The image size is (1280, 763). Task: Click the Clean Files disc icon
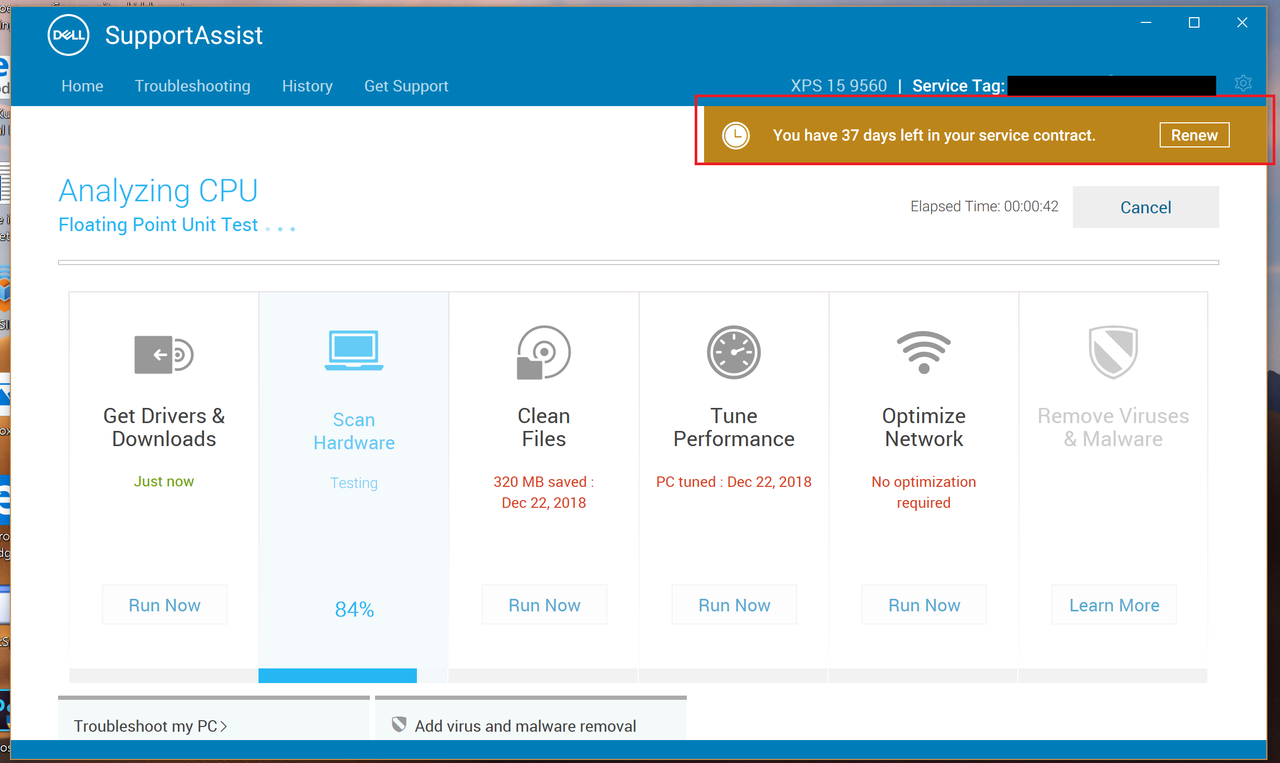pyautogui.click(x=544, y=353)
